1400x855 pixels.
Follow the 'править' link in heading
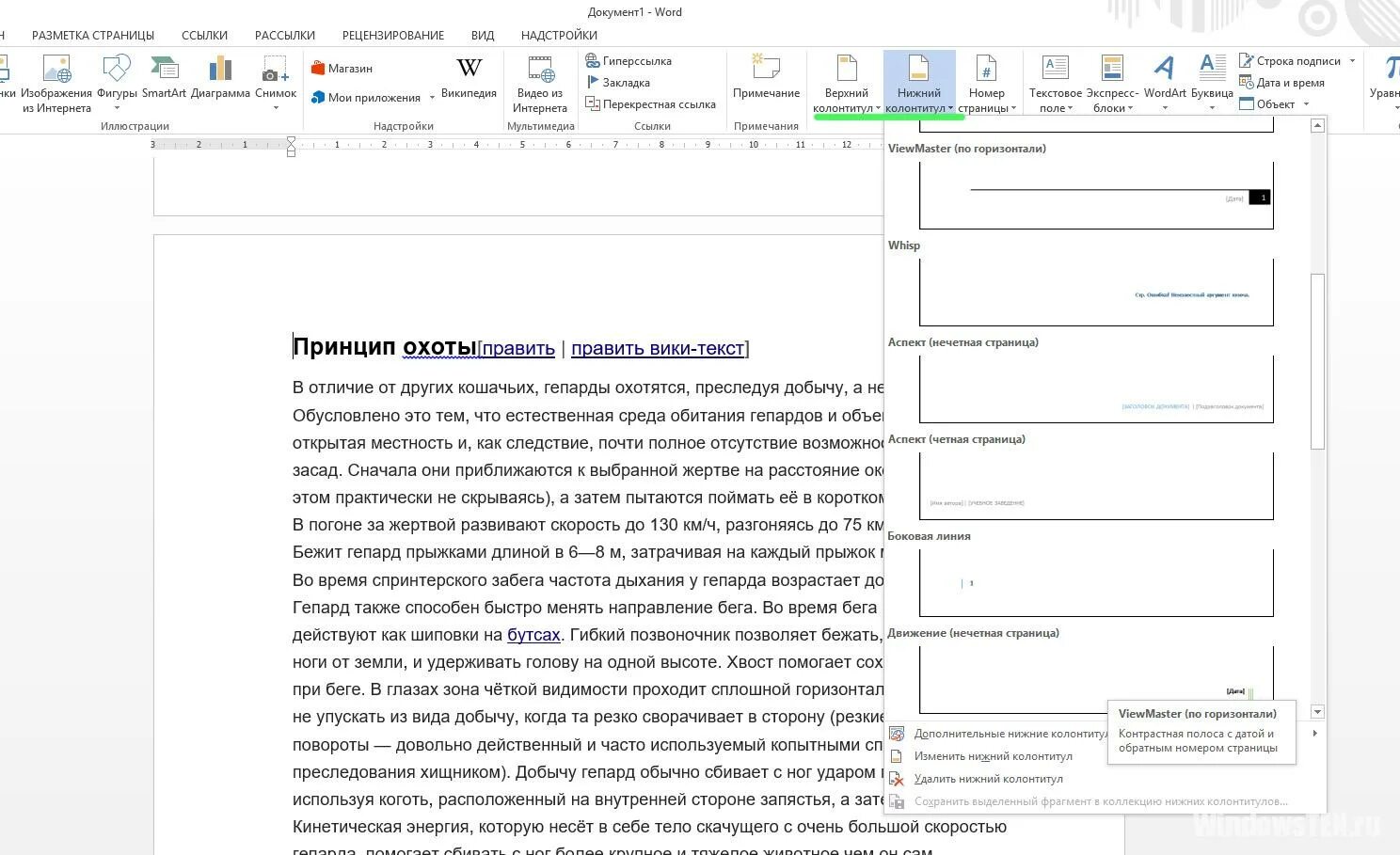[518, 348]
